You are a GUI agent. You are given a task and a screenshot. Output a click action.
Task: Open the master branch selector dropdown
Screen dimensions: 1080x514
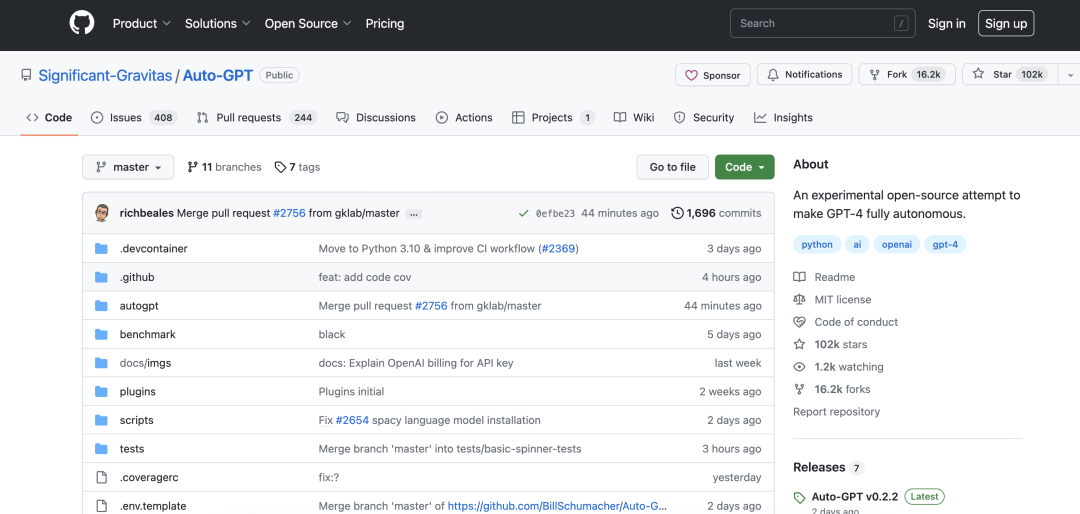point(128,167)
